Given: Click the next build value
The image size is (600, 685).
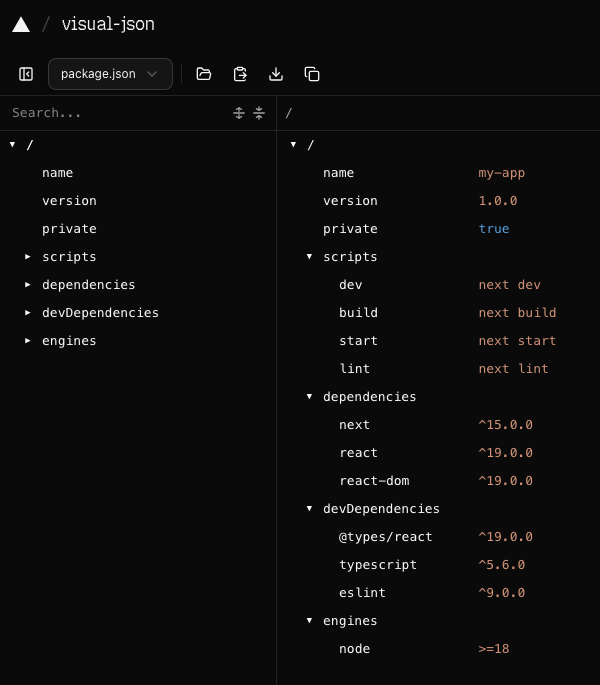Looking at the screenshot, I should point(517,313).
